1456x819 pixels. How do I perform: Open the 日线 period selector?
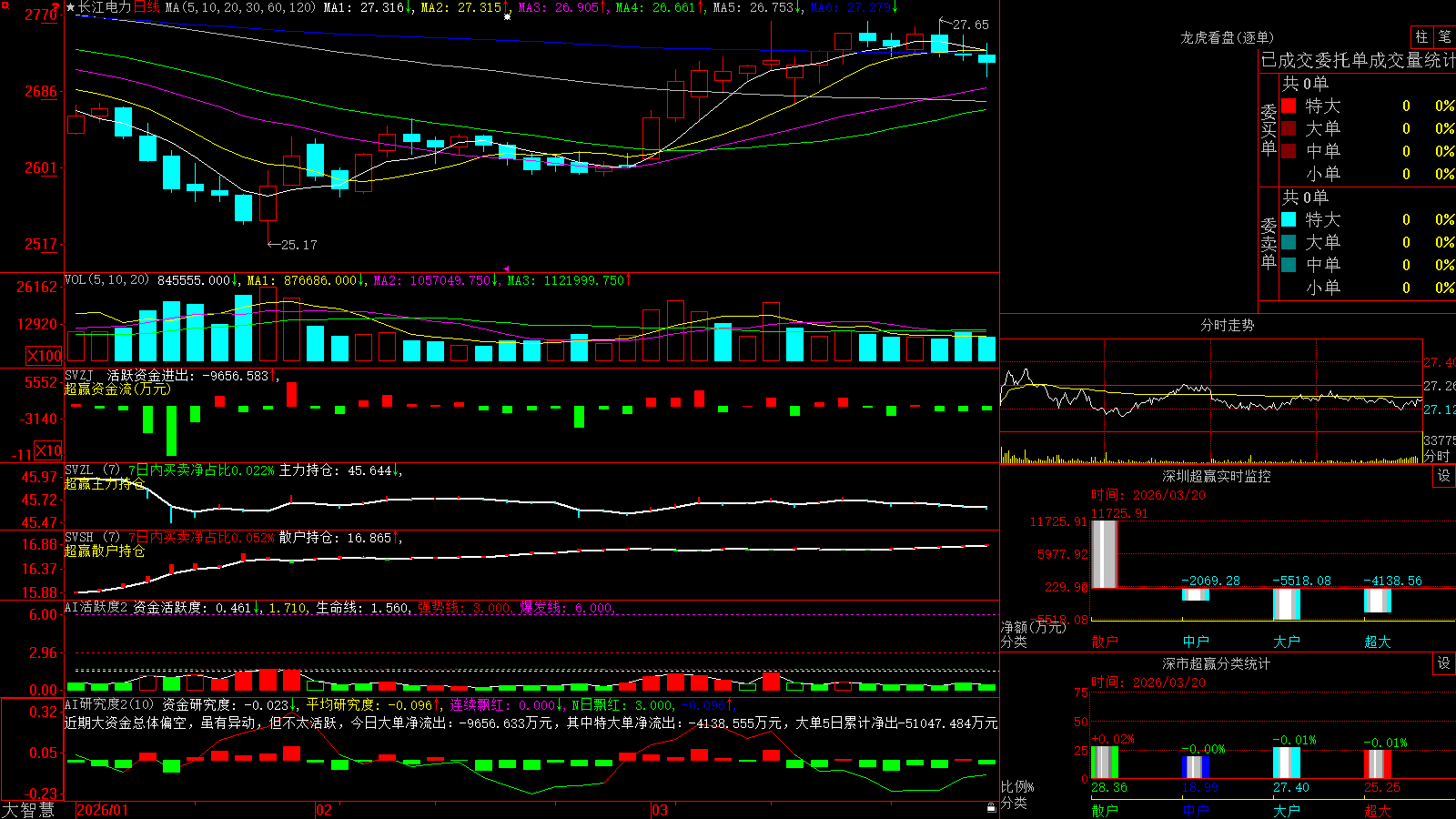click(x=147, y=7)
